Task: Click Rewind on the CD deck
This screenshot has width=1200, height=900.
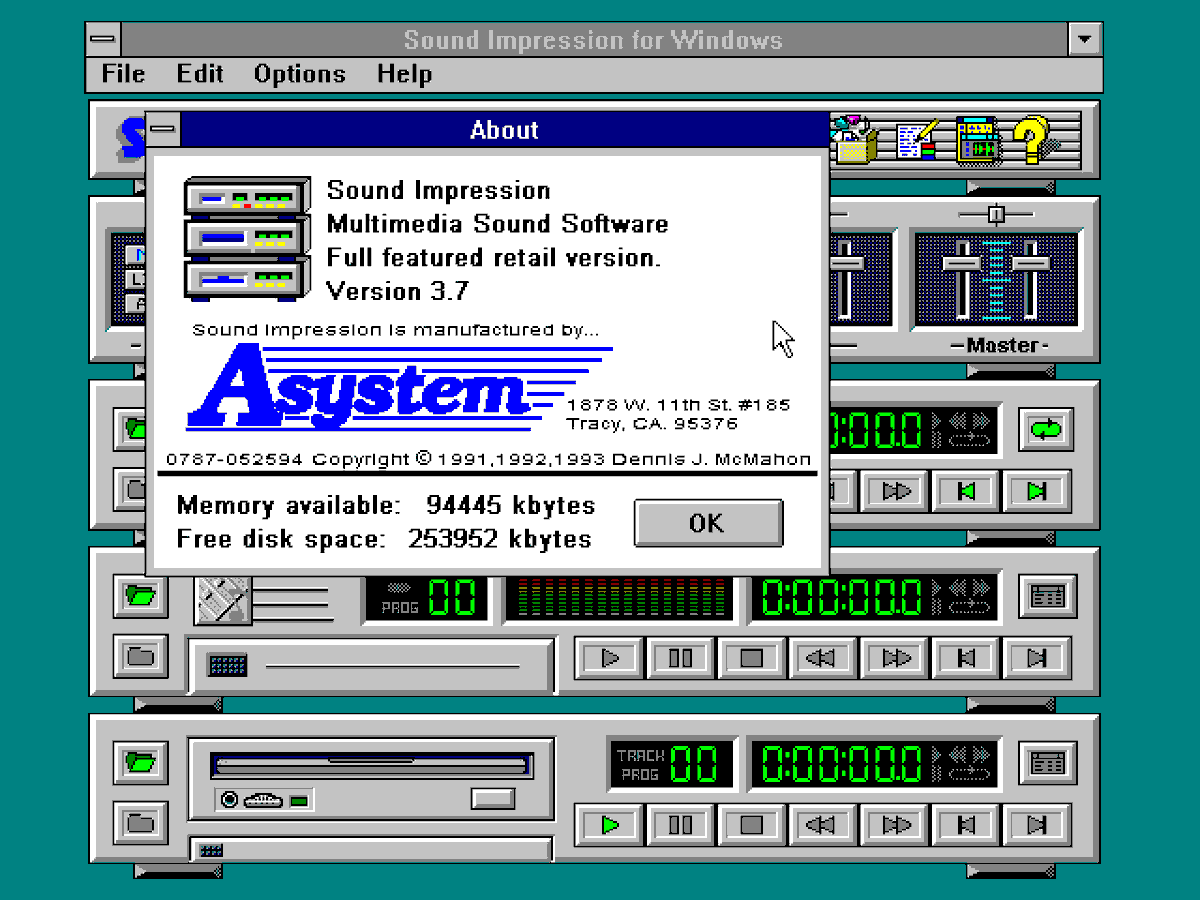Action: pyautogui.click(x=823, y=825)
